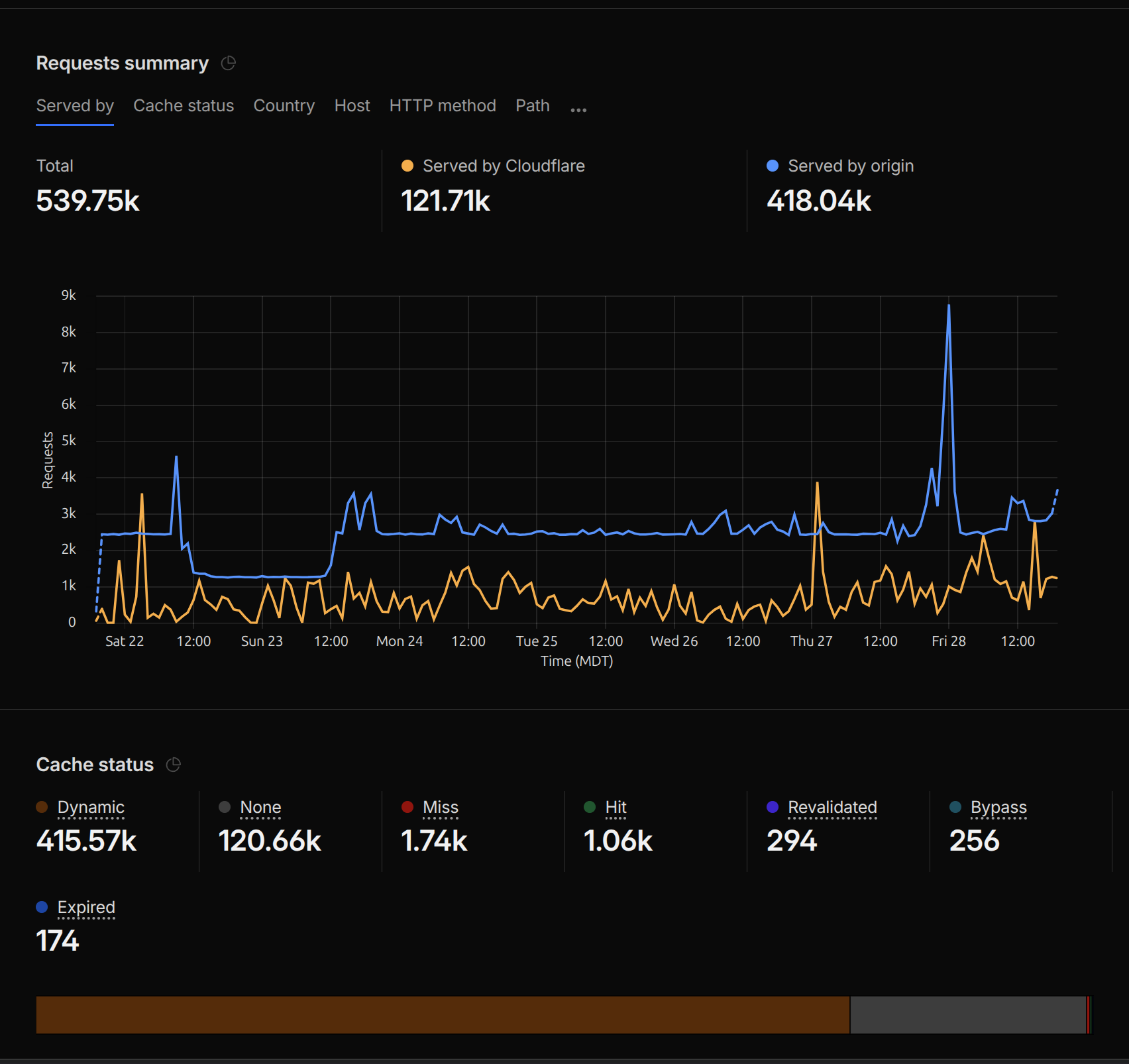The image size is (1129, 1064).
Task: Click the Fri 28 origin spike peak
Action: tap(949, 305)
